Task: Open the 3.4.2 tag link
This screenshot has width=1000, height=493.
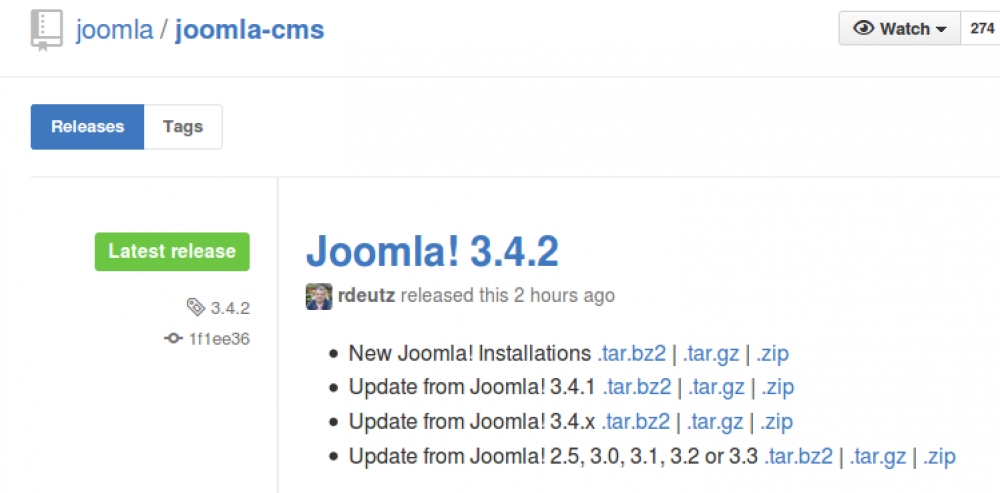Action: 230,307
